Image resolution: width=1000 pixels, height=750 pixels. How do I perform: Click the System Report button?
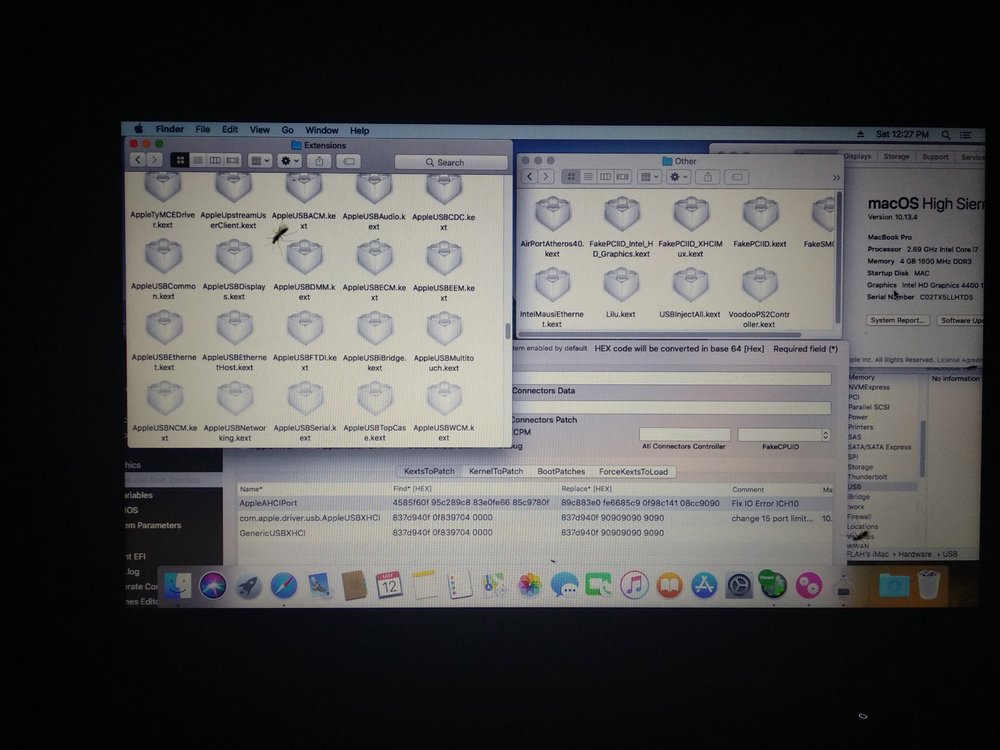click(897, 320)
